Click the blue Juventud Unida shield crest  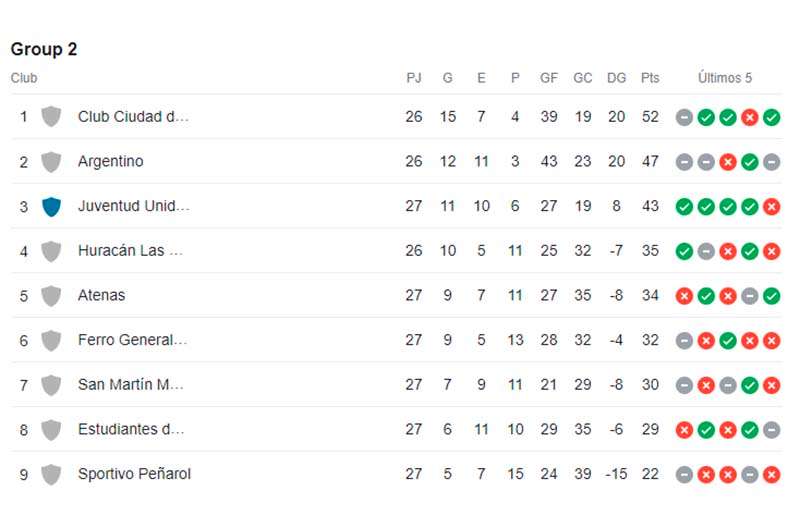point(51,206)
